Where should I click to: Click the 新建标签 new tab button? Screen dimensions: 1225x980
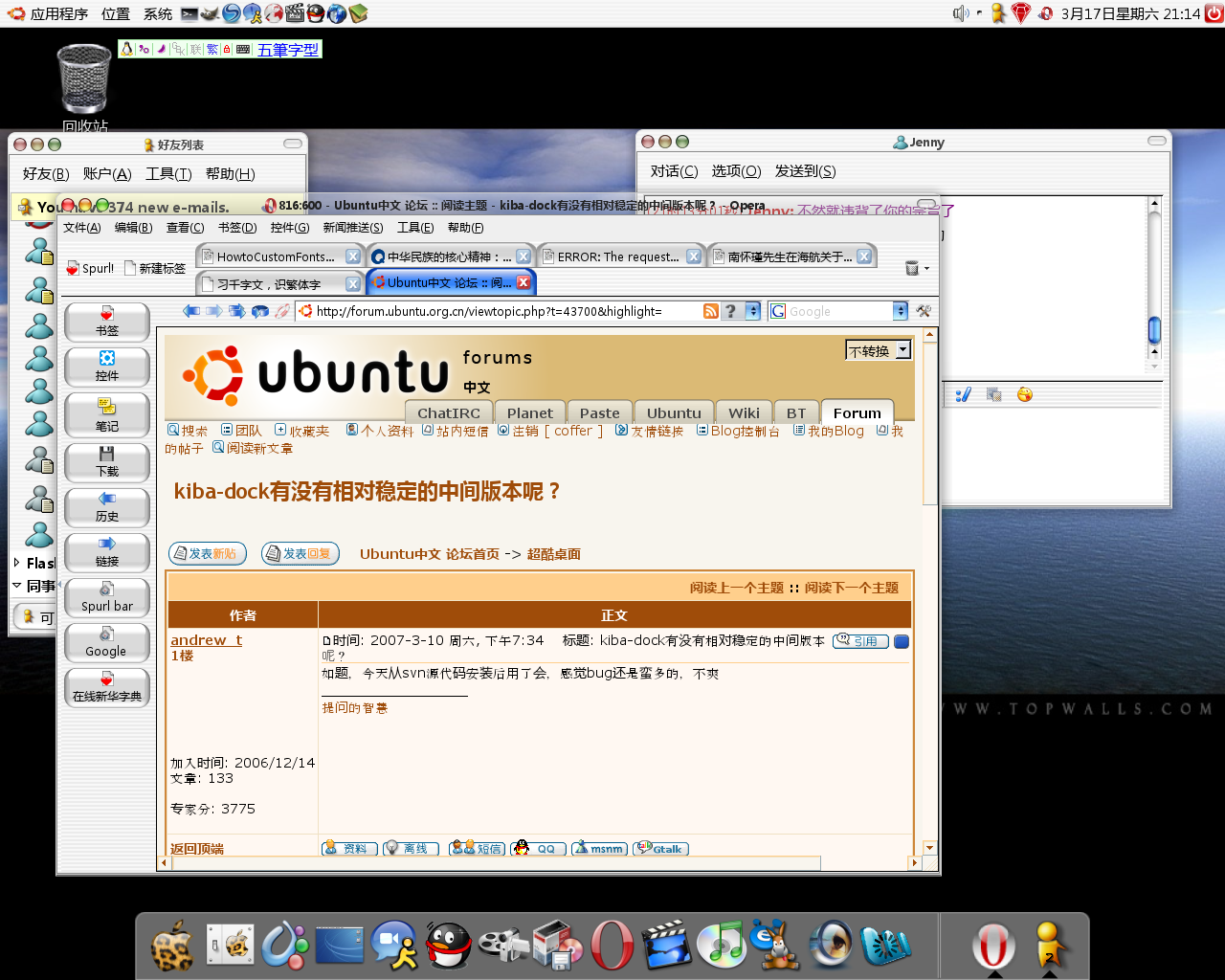pyautogui.click(x=155, y=269)
